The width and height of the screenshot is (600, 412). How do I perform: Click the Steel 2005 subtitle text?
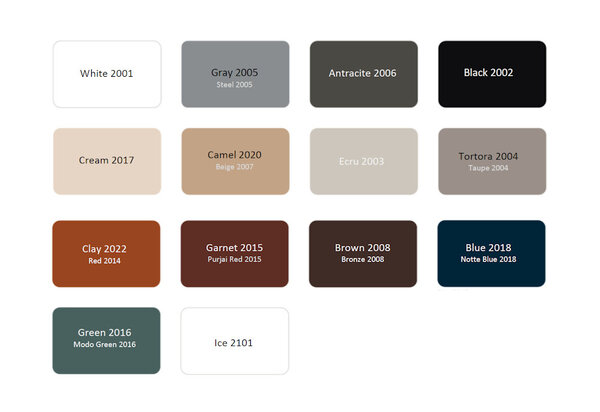pos(235,85)
